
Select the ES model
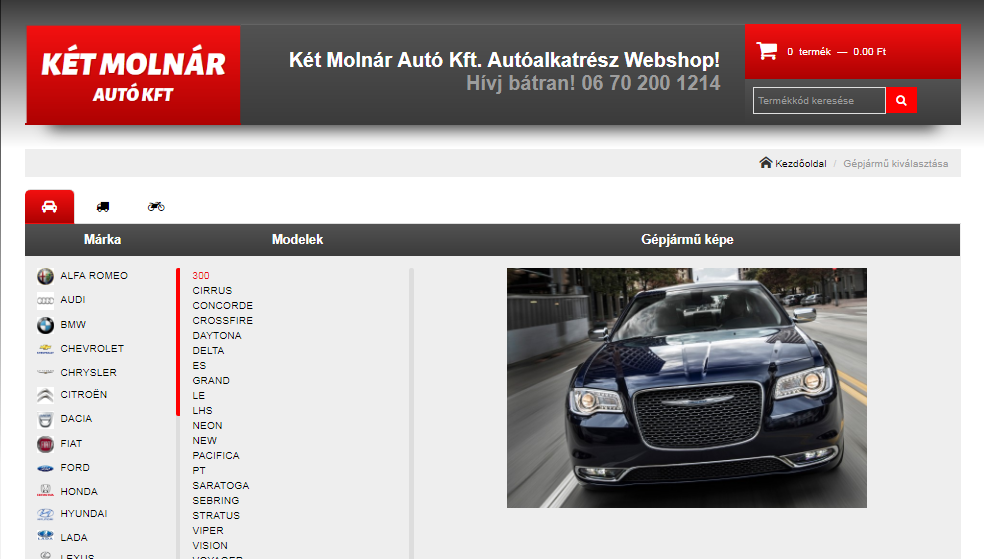(199, 366)
